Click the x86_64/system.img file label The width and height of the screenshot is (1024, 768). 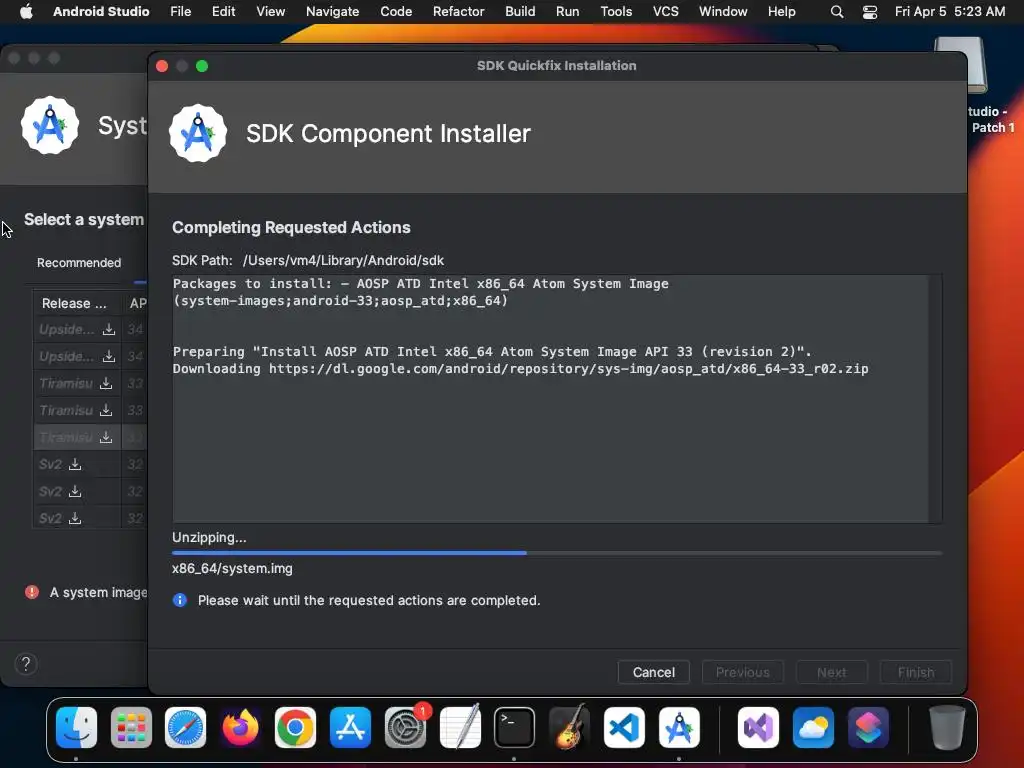(x=232, y=568)
